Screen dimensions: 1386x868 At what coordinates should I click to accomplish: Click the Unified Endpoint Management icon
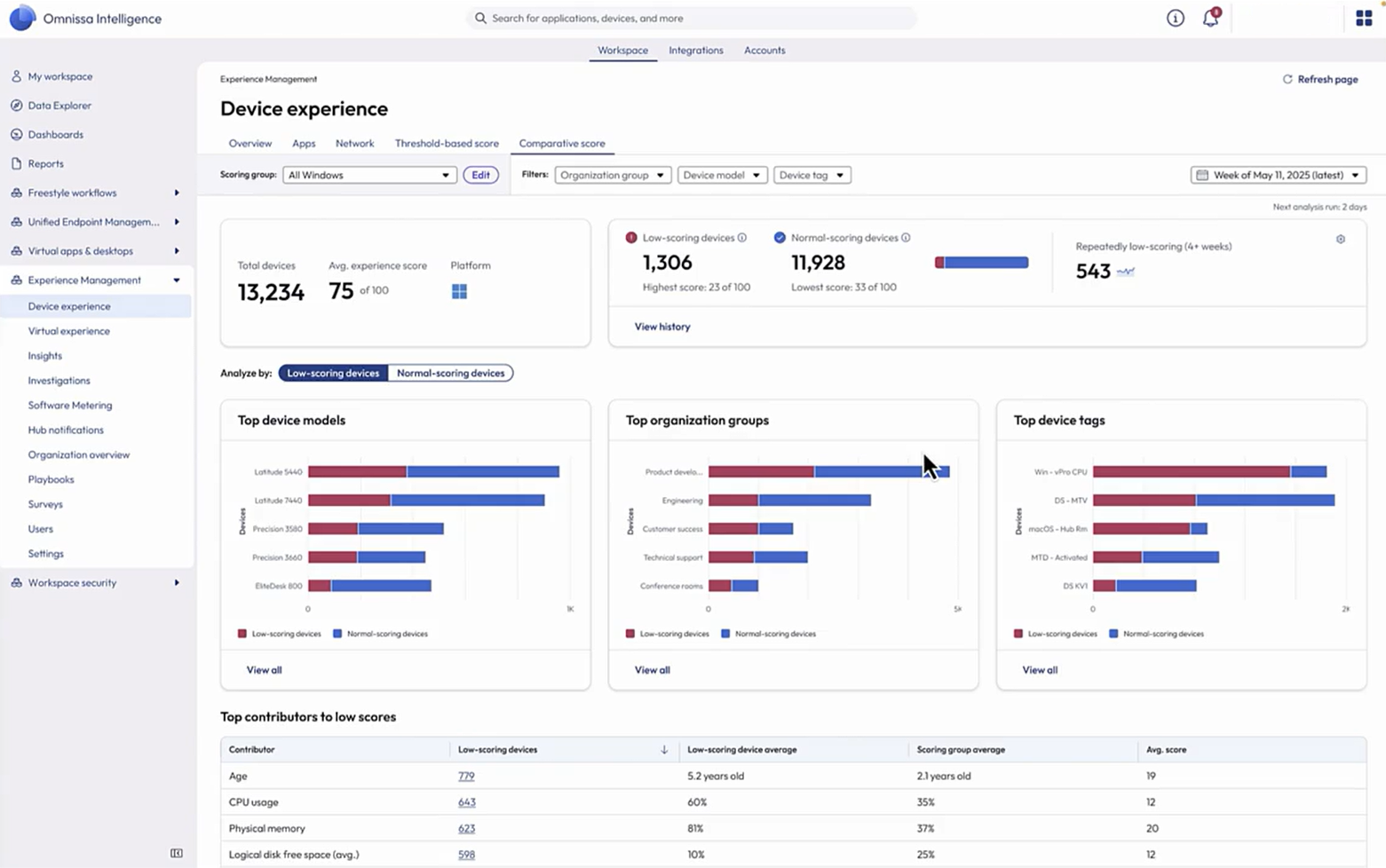coord(16,222)
